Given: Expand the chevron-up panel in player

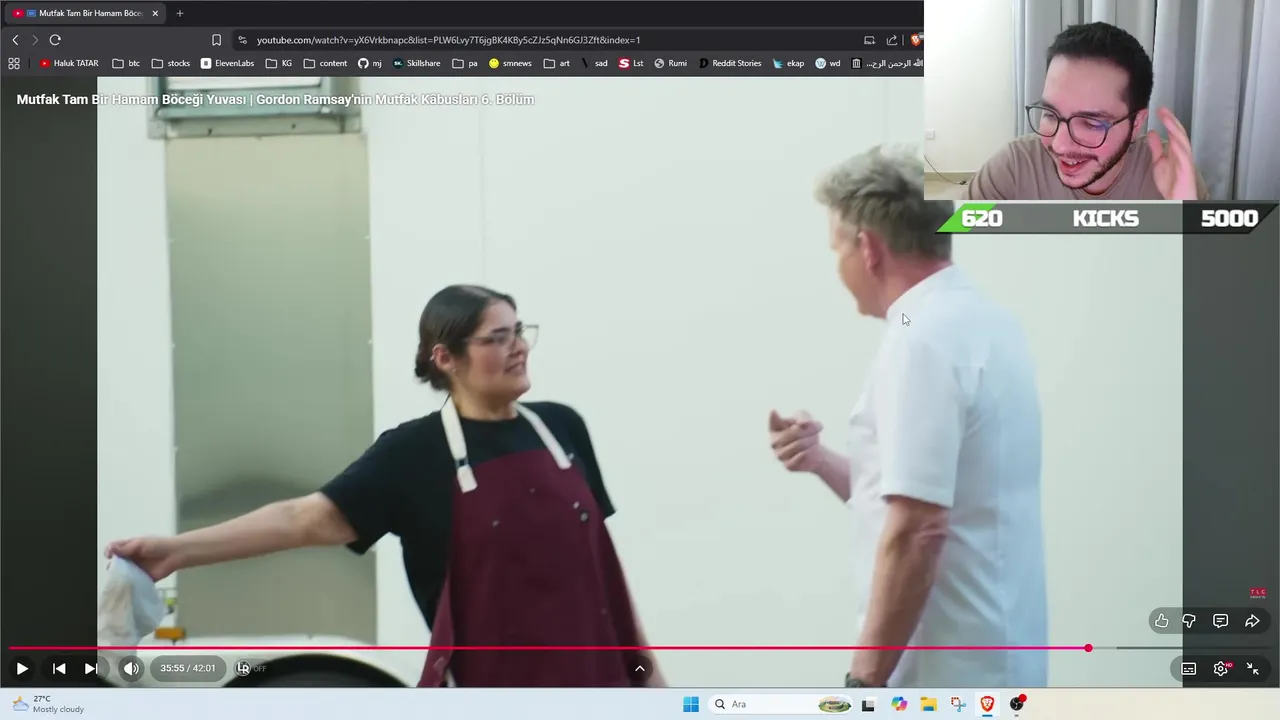Looking at the screenshot, I should tap(640, 668).
